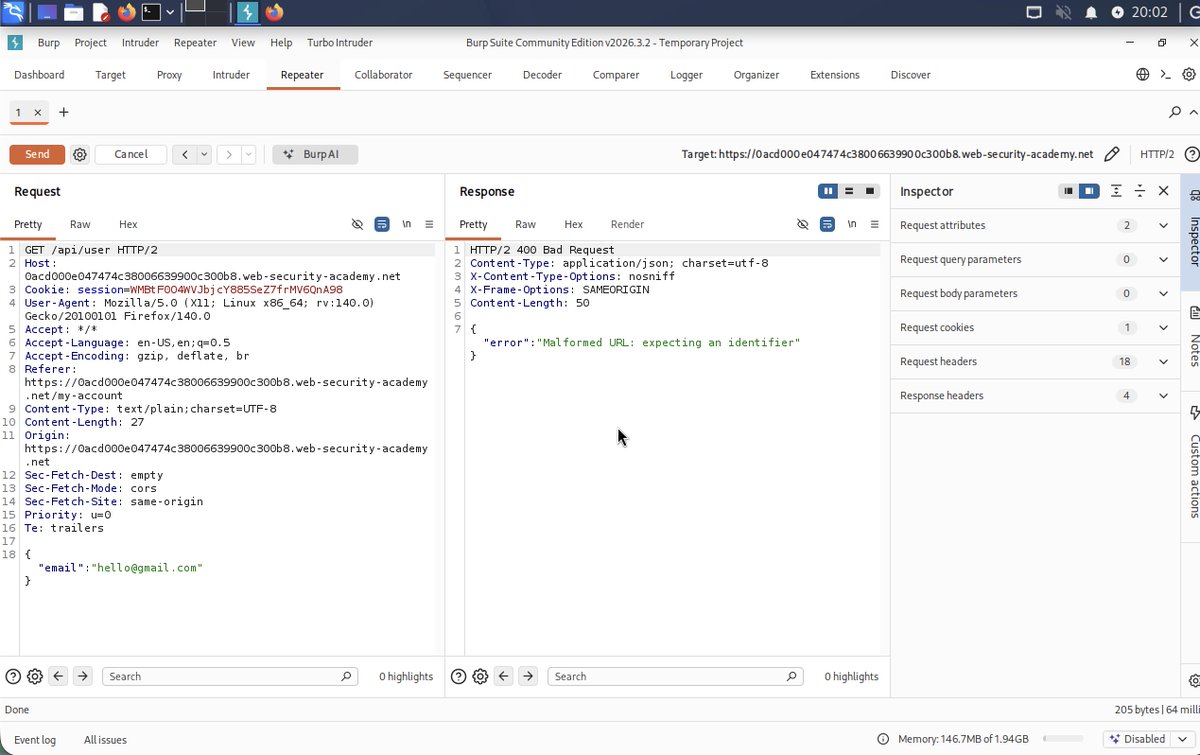The width and height of the screenshot is (1200, 755).
Task: Go to previous Response search match
Action: pyautogui.click(x=504, y=676)
